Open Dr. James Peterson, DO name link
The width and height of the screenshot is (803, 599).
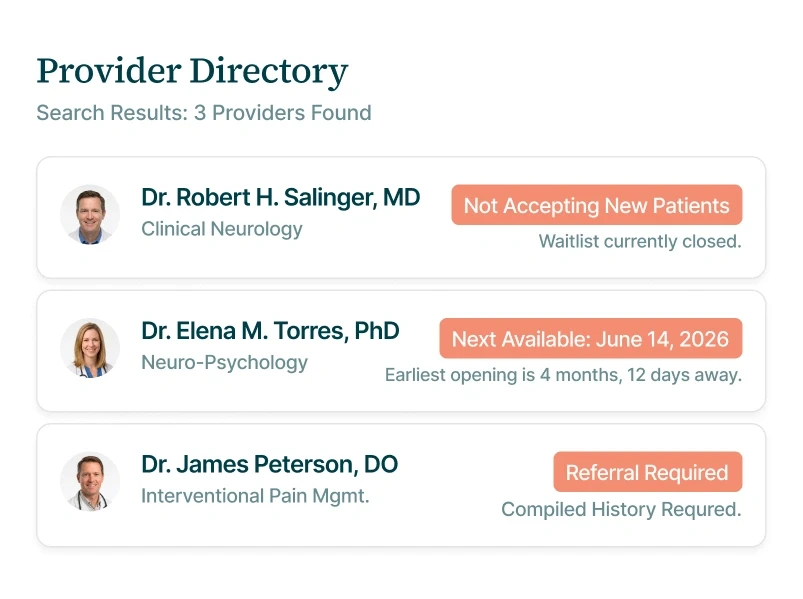269,464
